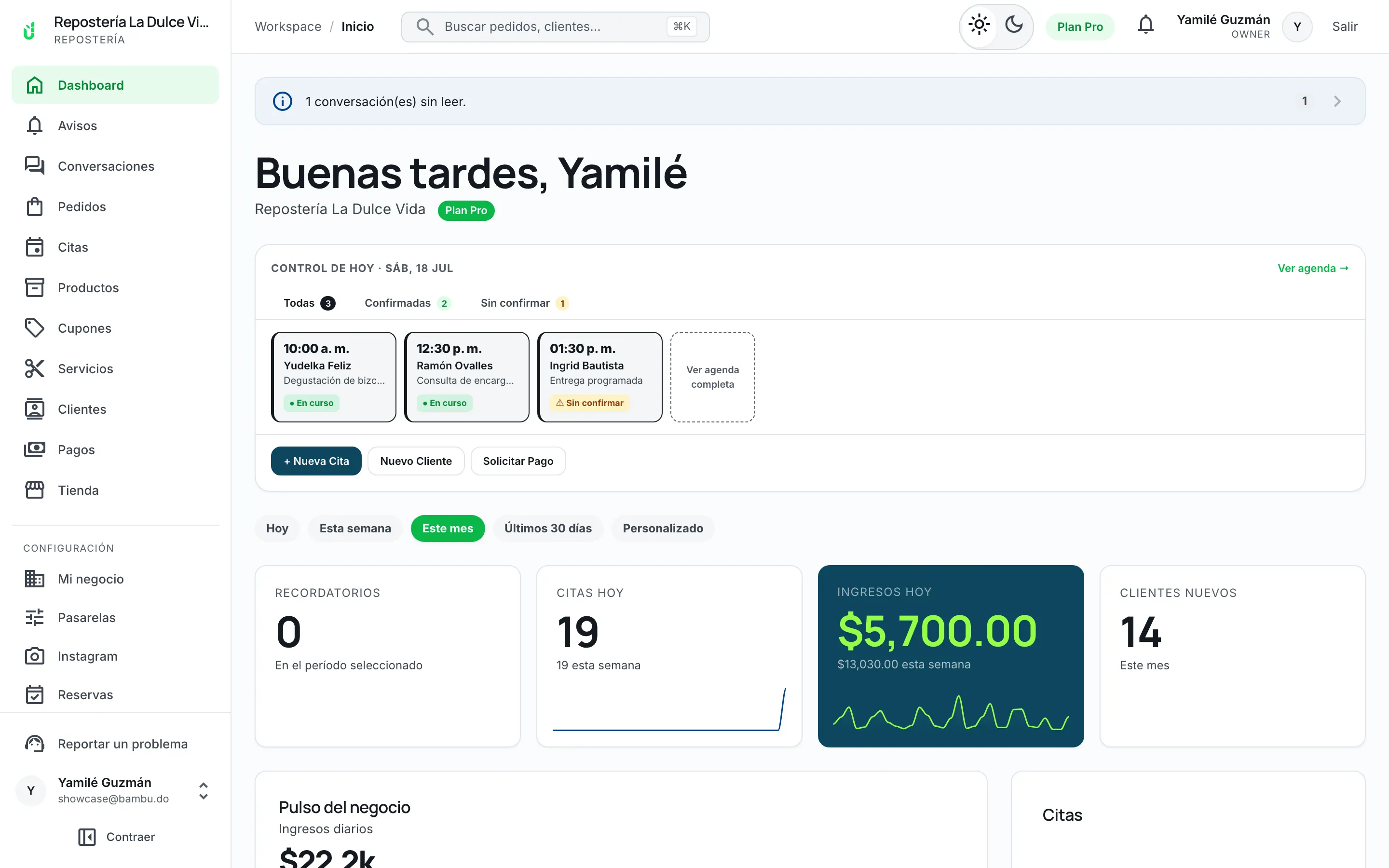Viewport: 1389px width, 868px height.
Task: Open the 10:00 a. m. Yudelka Feliz appointment
Action: point(333,377)
